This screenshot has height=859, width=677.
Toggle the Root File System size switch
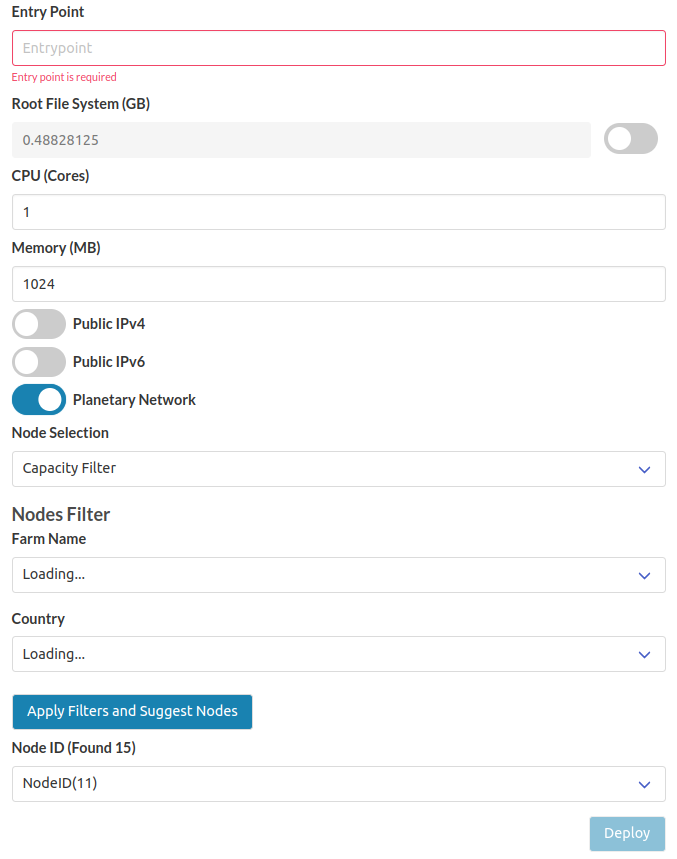pyautogui.click(x=630, y=138)
